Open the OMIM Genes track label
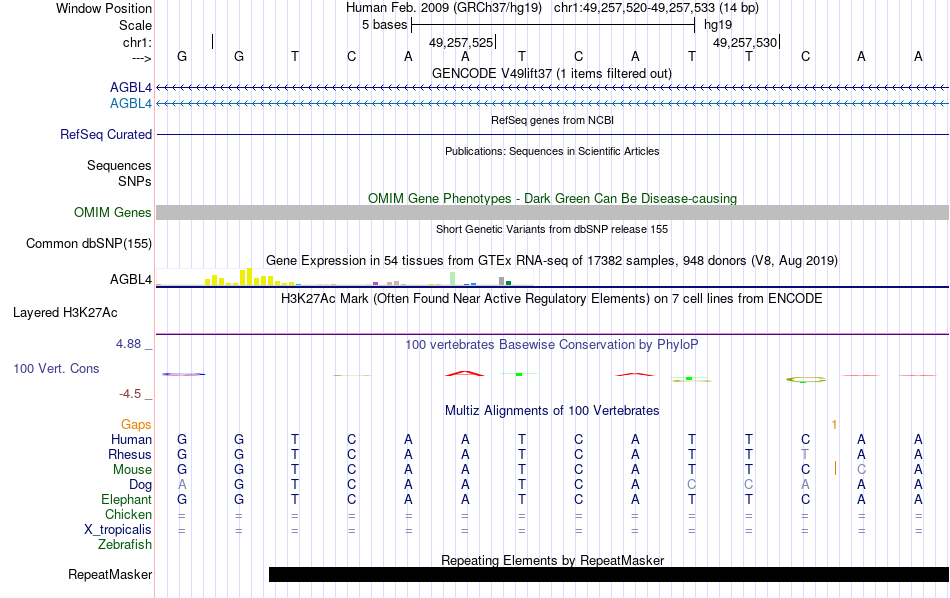Screen dimensions: 950x598 tap(112, 213)
